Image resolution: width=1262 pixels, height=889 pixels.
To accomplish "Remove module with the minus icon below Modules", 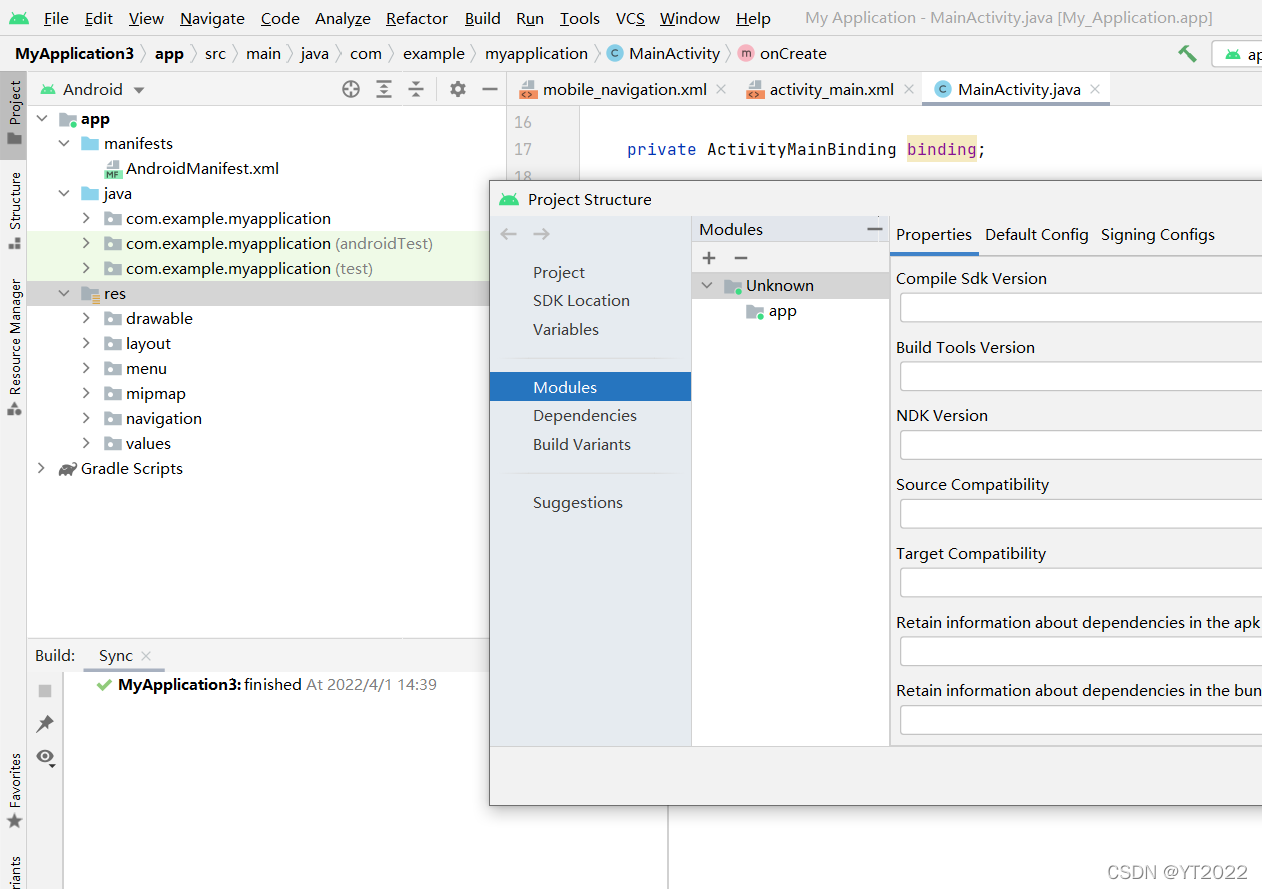I will pos(741,258).
